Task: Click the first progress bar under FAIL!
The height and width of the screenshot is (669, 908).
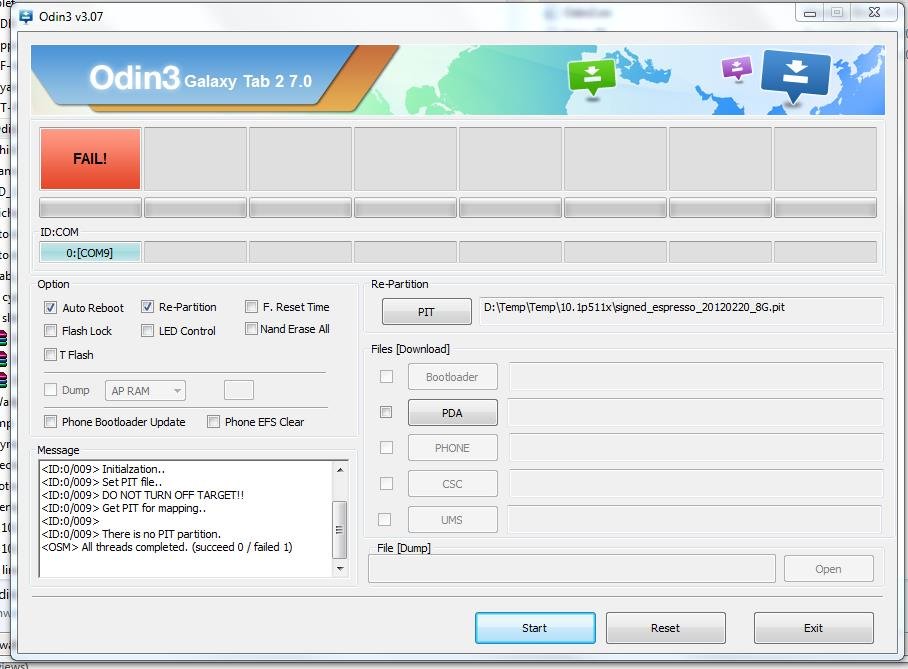Action: (90, 207)
